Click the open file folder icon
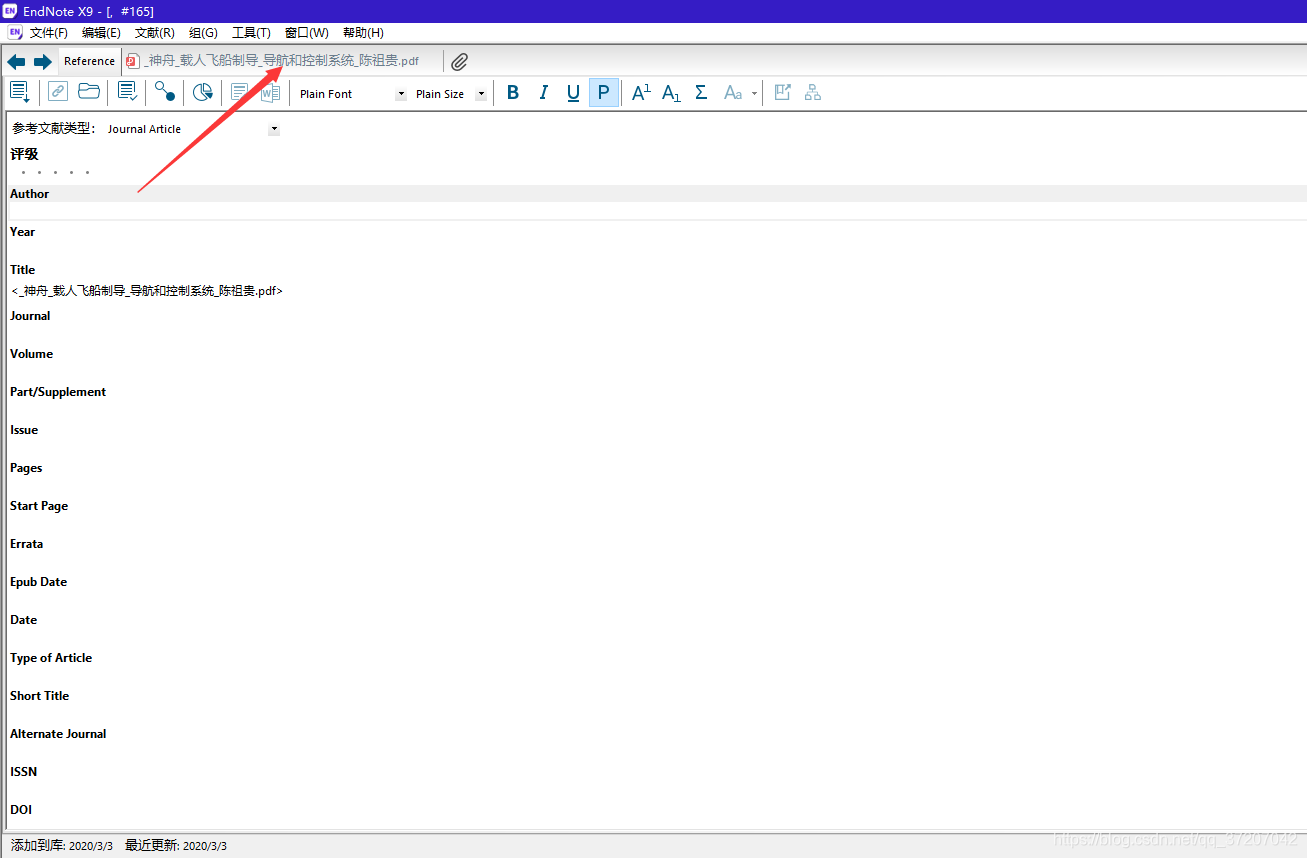The height and width of the screenshot is (858, 1307). tap(89, 92)
